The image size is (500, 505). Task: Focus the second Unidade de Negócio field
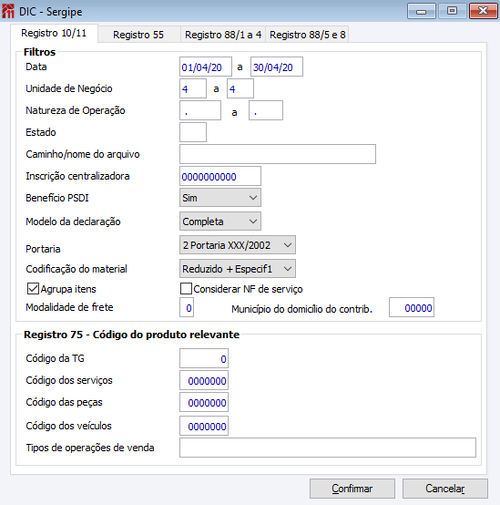point(240,89)
